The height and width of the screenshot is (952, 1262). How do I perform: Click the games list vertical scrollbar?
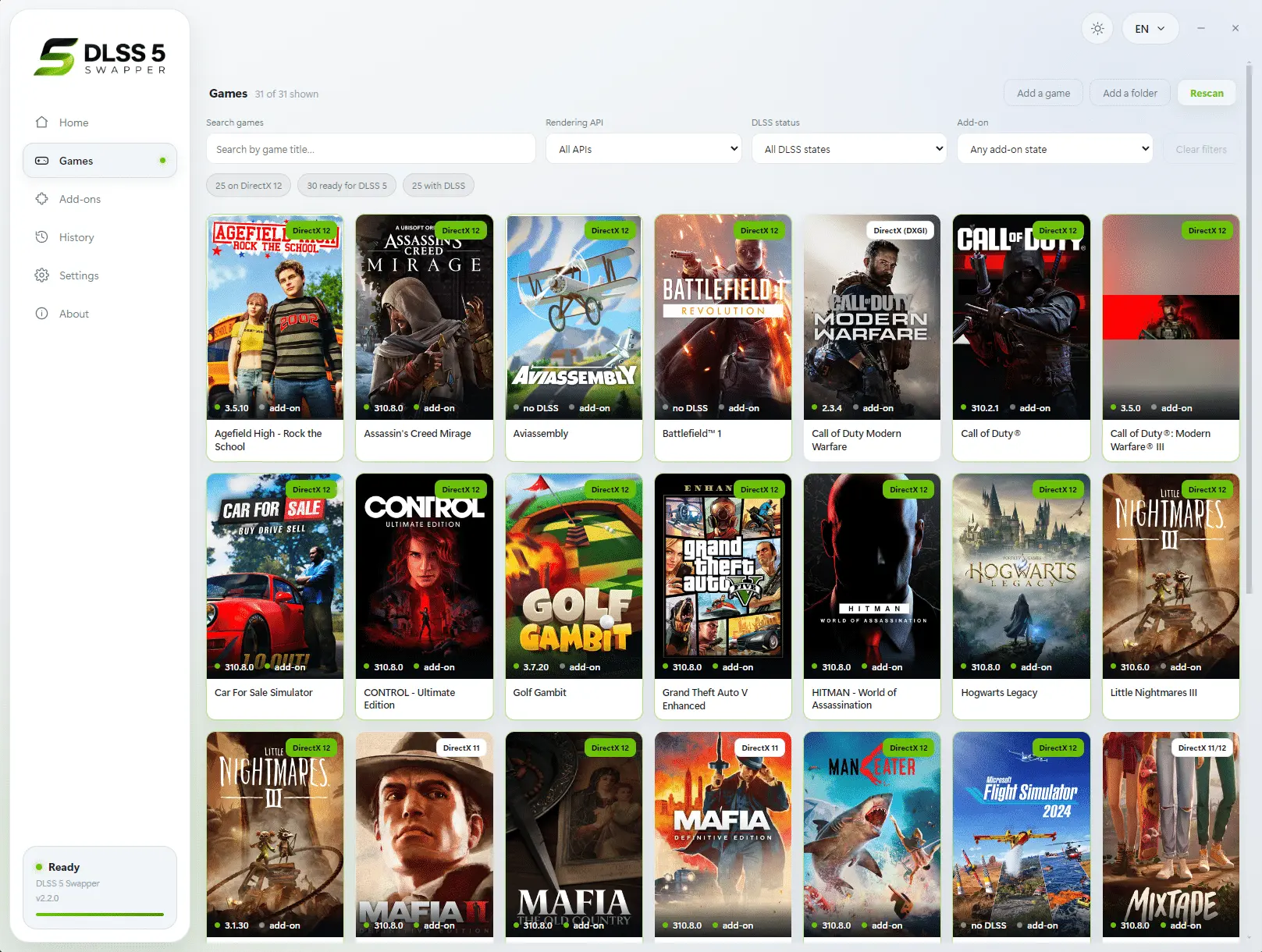(x=1249, y=328)
